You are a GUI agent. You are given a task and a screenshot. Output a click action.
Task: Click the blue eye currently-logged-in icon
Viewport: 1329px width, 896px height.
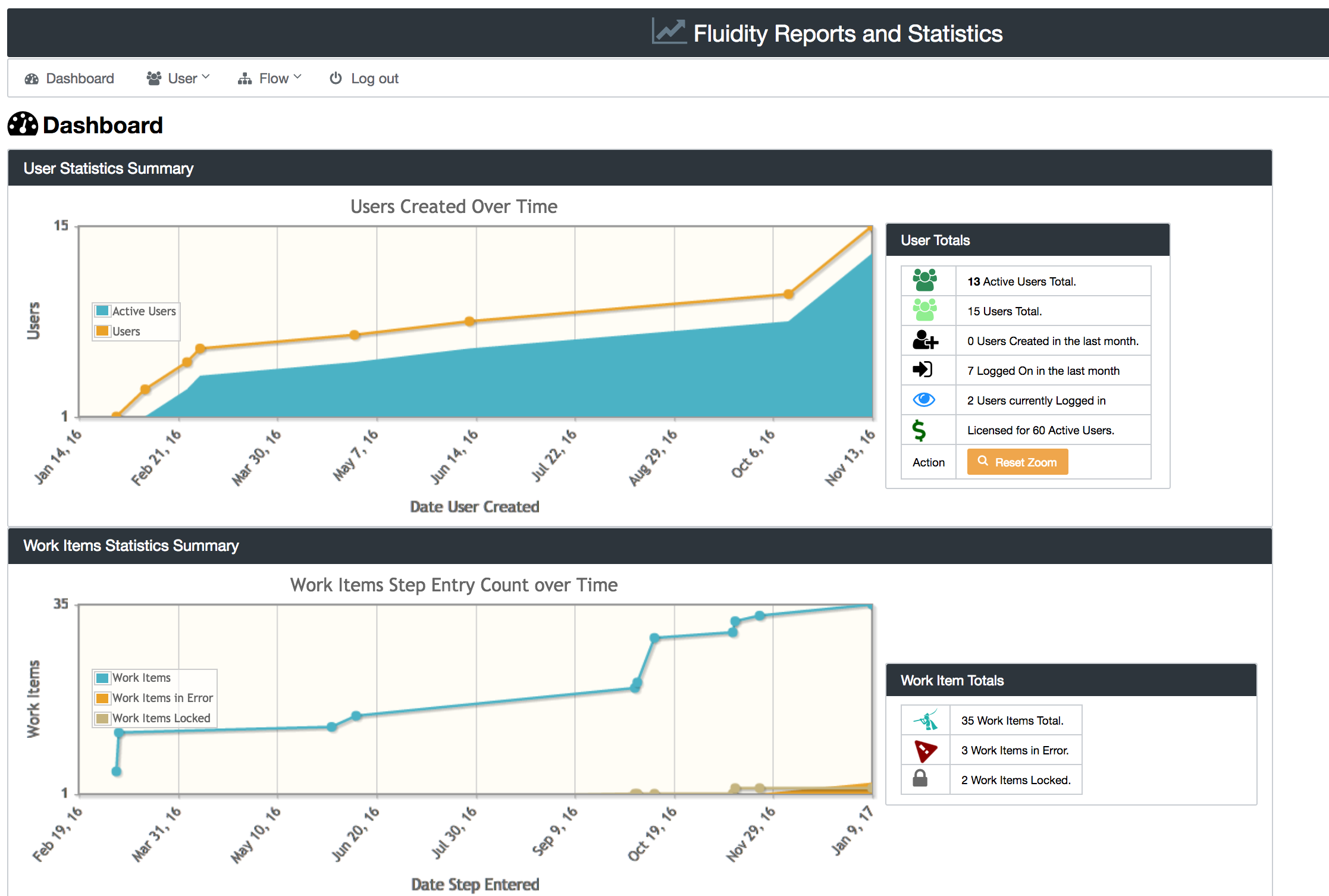click(x=924, y=400)
